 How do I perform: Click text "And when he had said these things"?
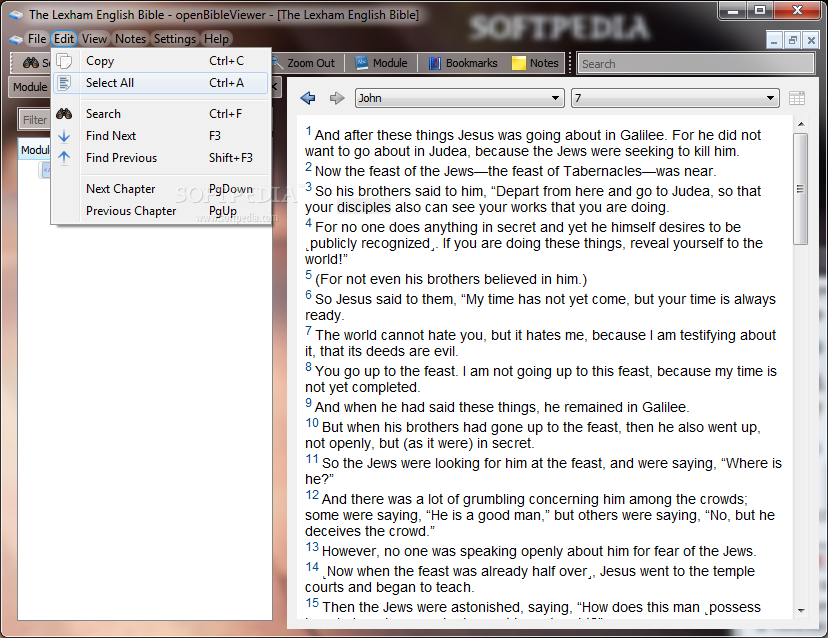pyautogui.click(x=427, y=407)
